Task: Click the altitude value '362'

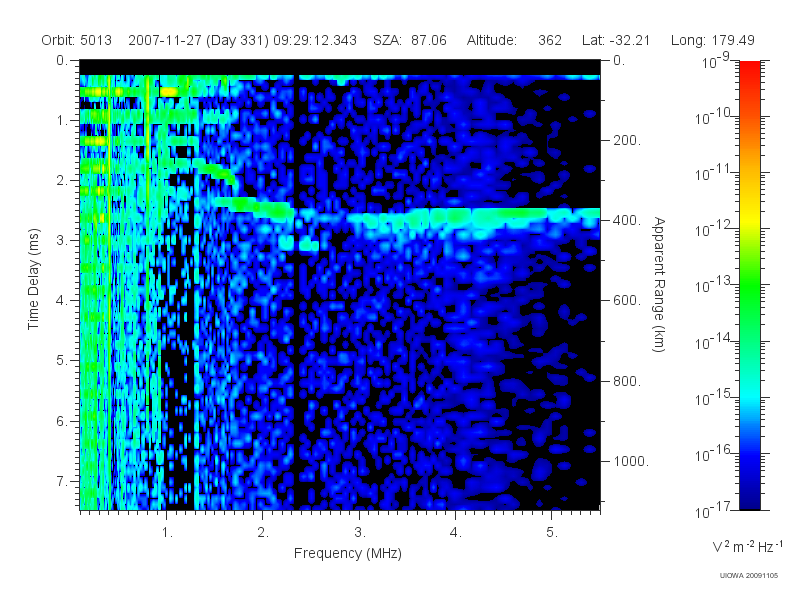Action: [549, 40]
